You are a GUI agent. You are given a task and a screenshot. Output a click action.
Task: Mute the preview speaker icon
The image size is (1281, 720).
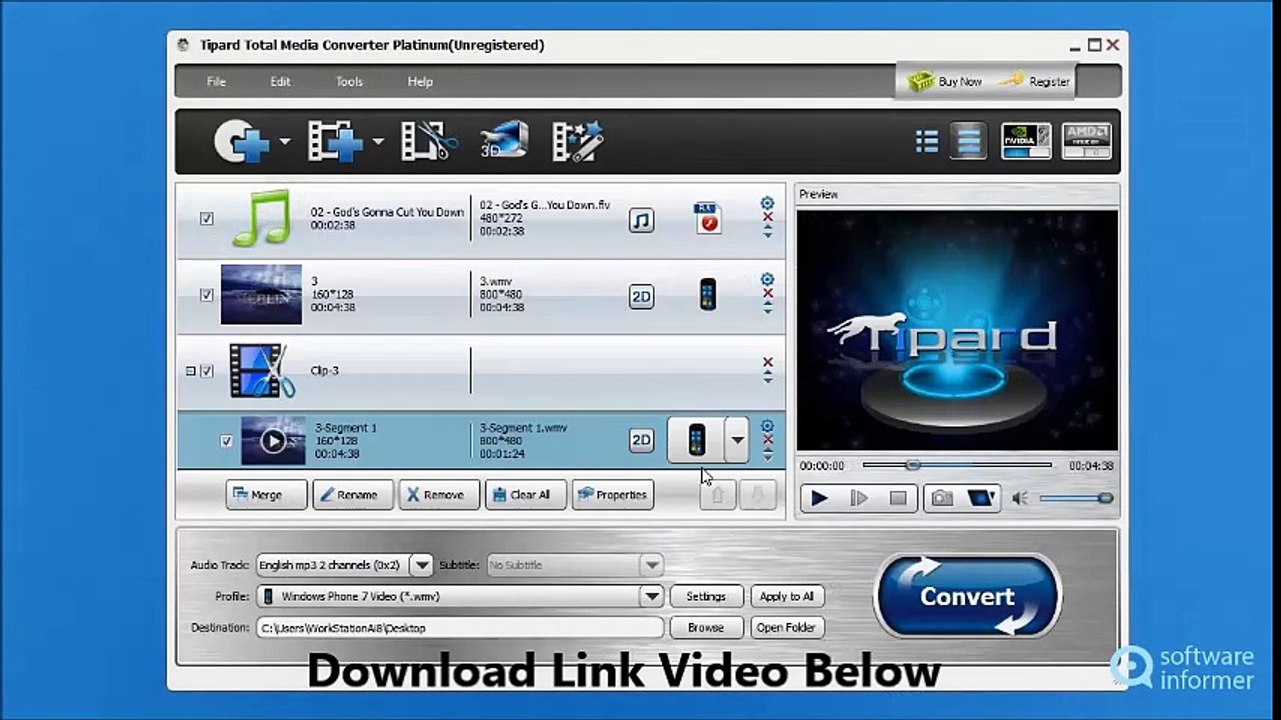(1020, 498)
